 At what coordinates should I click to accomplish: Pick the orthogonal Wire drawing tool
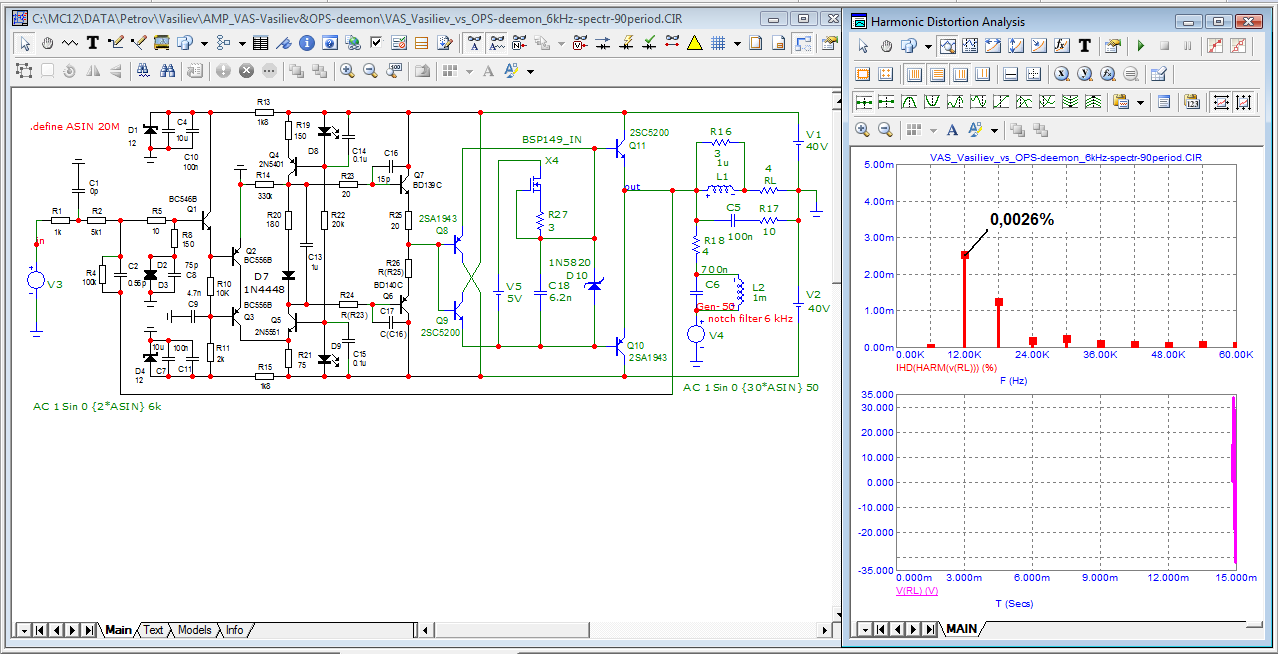coord(116,43)
